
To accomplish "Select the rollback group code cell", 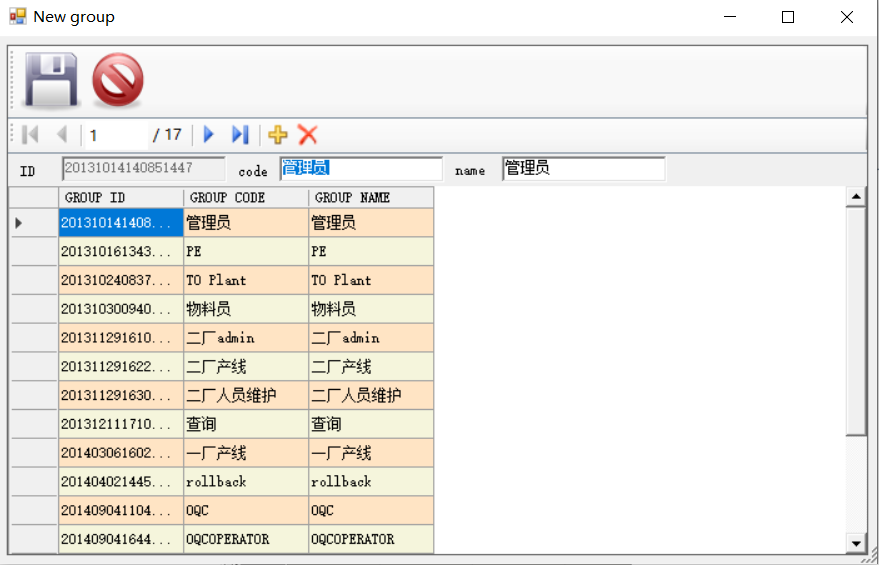I will tap(246, 482).
